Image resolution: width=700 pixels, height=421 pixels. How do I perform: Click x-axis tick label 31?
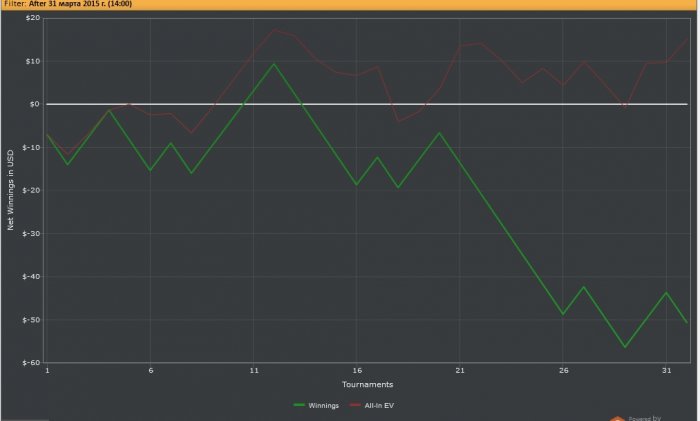tap(667, 371)
